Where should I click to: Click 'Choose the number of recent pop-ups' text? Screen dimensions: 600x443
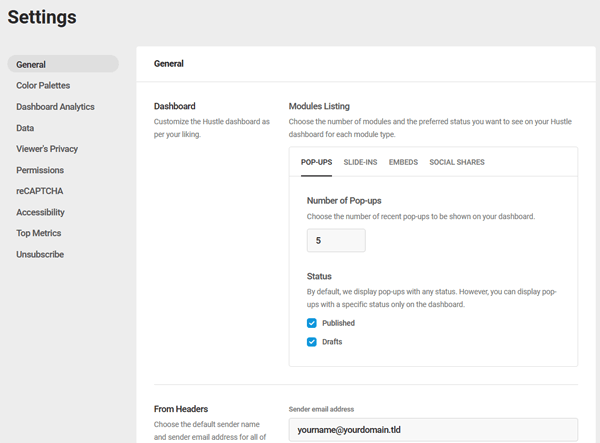[x=421, y=217]
